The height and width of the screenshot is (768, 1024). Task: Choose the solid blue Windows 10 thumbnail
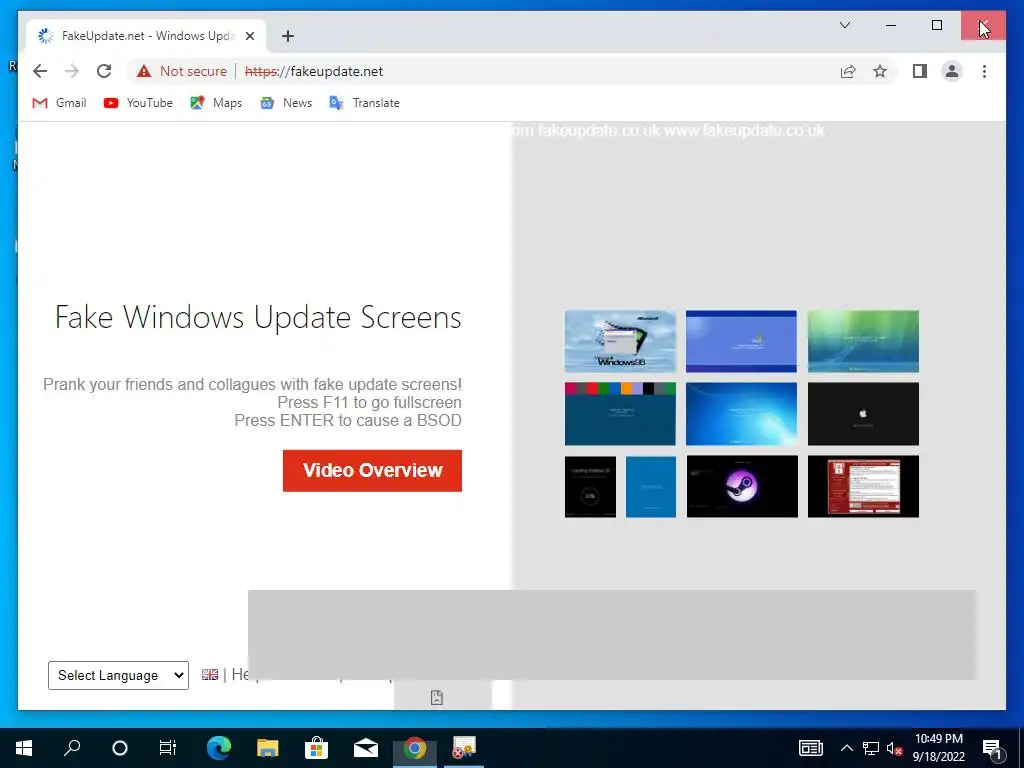point(651,487)
